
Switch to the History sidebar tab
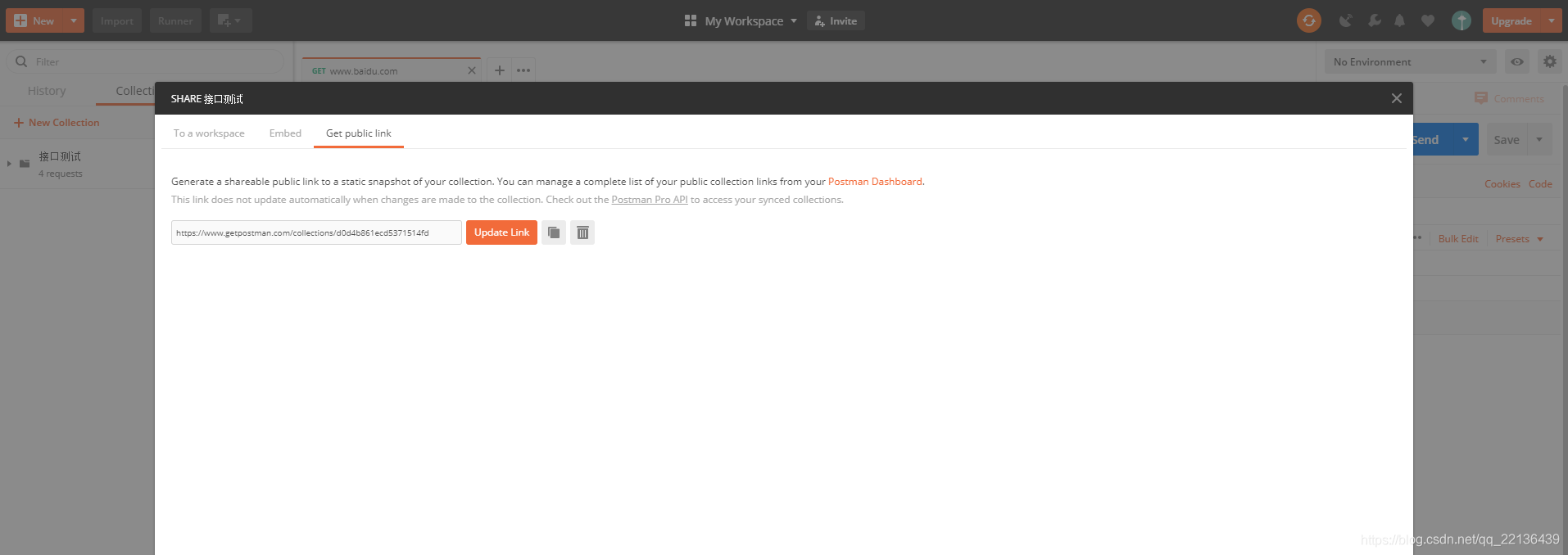tap(47, 91)
